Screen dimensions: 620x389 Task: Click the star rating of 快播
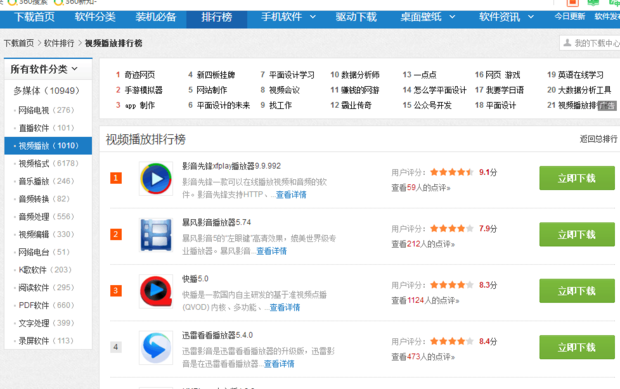pos(452,285)
